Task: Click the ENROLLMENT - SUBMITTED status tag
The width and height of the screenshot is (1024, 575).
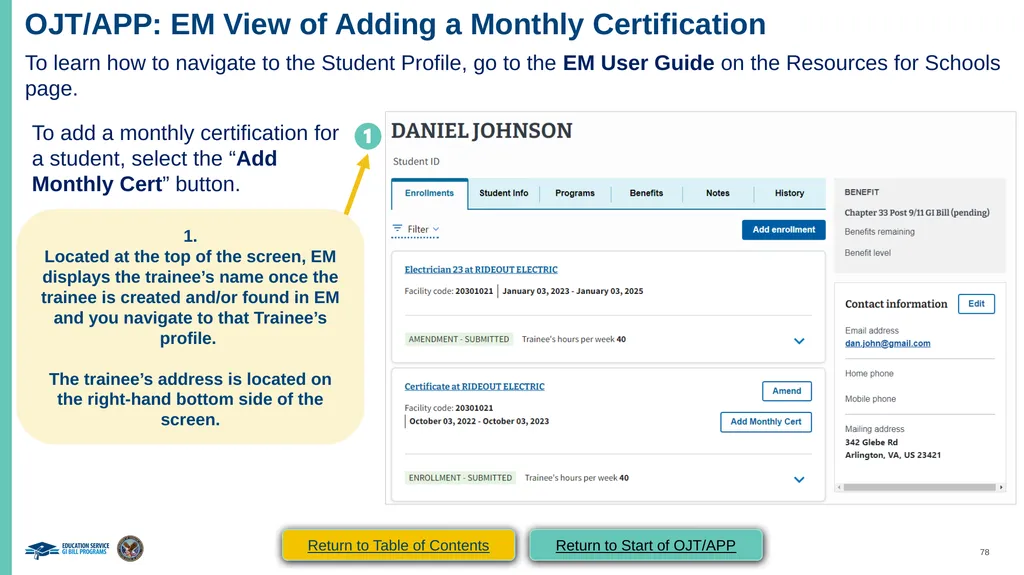Action: [x=460, y=478]
